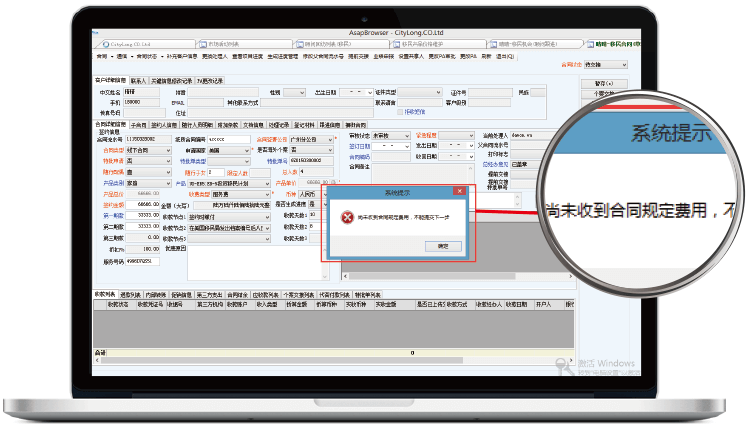Open the 文档信息 tab
The image size is (750, 425).
point(253,125)
